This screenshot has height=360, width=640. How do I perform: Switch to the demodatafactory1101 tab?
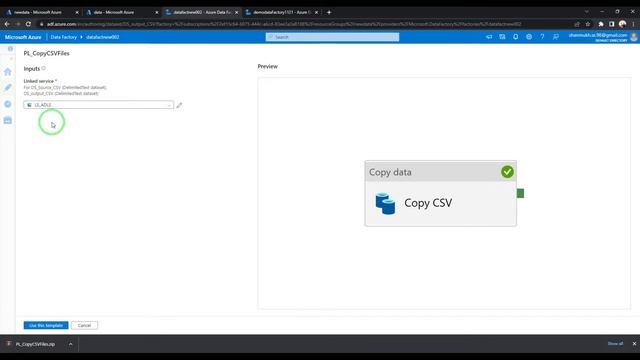(281, 12)
